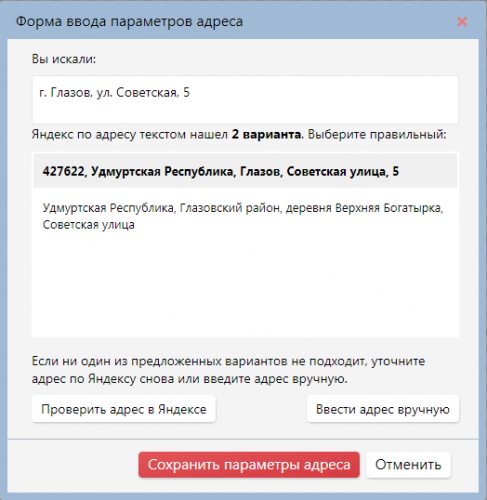Viewport: 487px width, 500px height.
Task: Select the '427622, Удмуртская Республика, Глазов' variant
Action: 245,171
